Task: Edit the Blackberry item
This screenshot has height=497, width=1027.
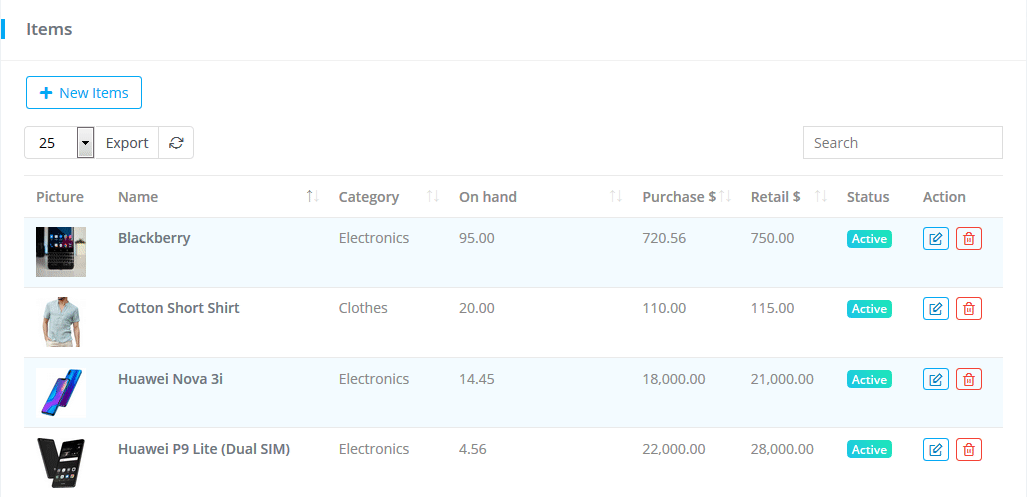Action: click(935, 239)
